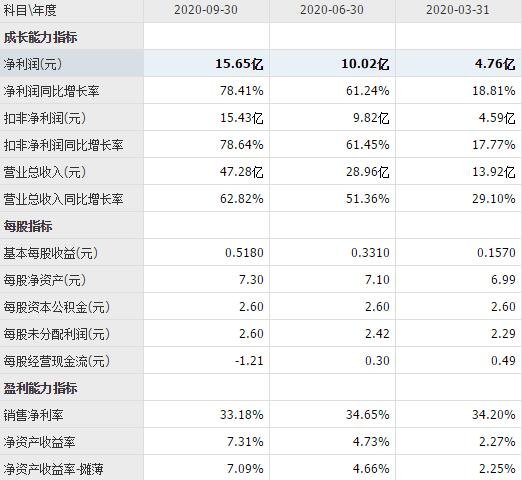
Task: Select the 61.45% value
Action: [368, 145]
